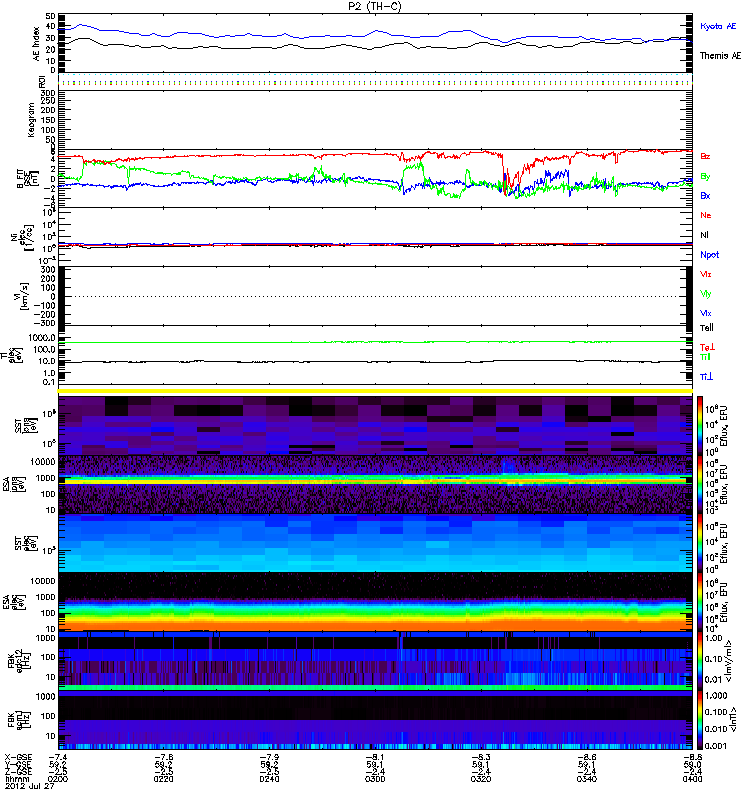Select the black Te parallel legend label
The height and width of the screenshot is (800, 750).
coord(707,328)
